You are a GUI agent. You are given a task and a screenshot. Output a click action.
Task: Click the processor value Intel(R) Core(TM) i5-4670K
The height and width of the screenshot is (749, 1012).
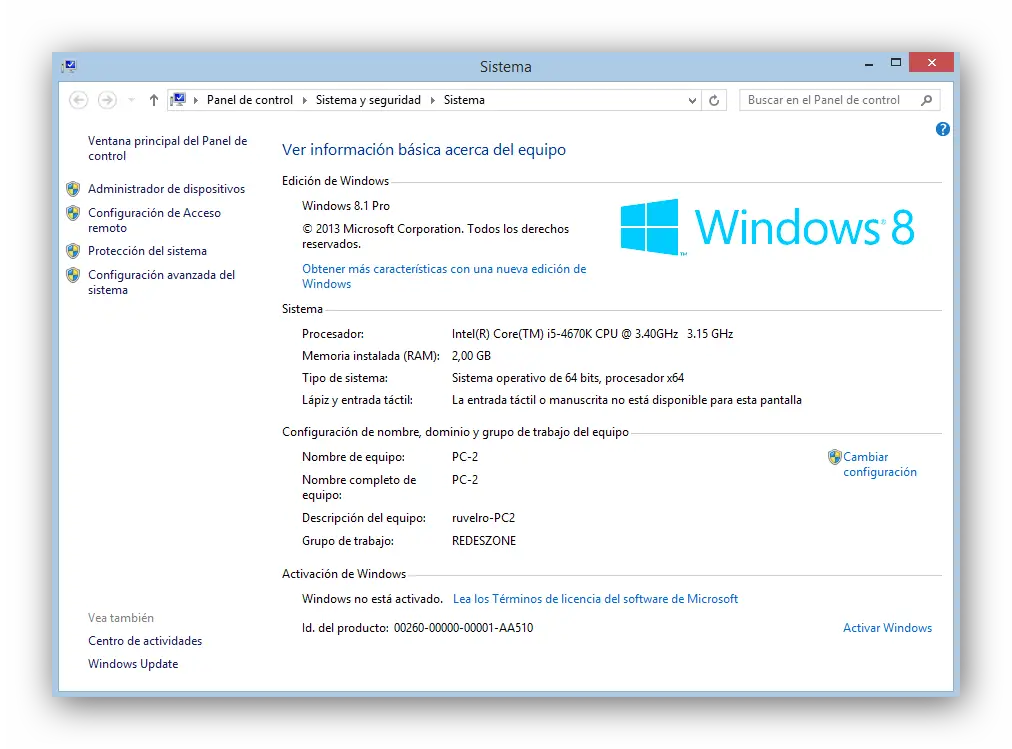click(592, 334)
